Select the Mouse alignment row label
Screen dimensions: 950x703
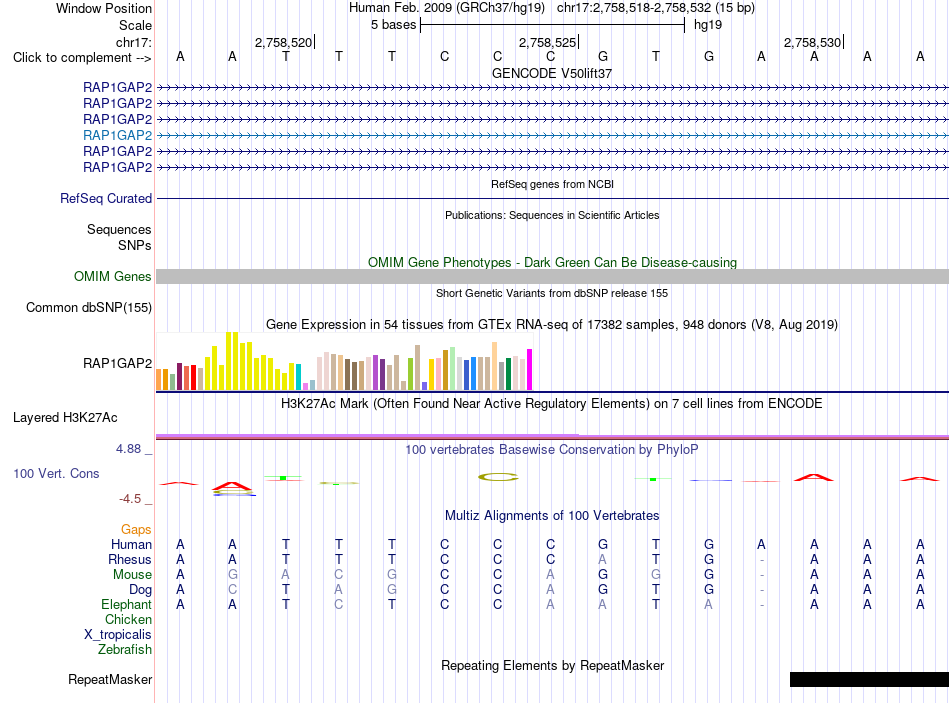tap(132, 575)
